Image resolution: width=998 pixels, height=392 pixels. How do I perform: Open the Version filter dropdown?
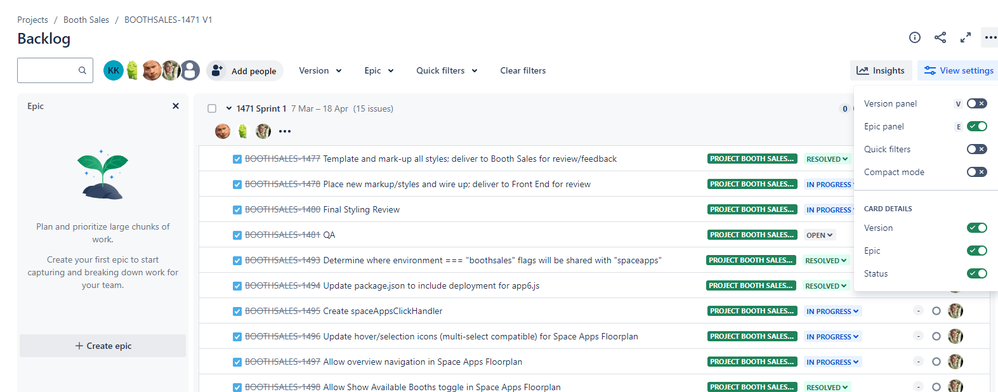coord(320,71)
